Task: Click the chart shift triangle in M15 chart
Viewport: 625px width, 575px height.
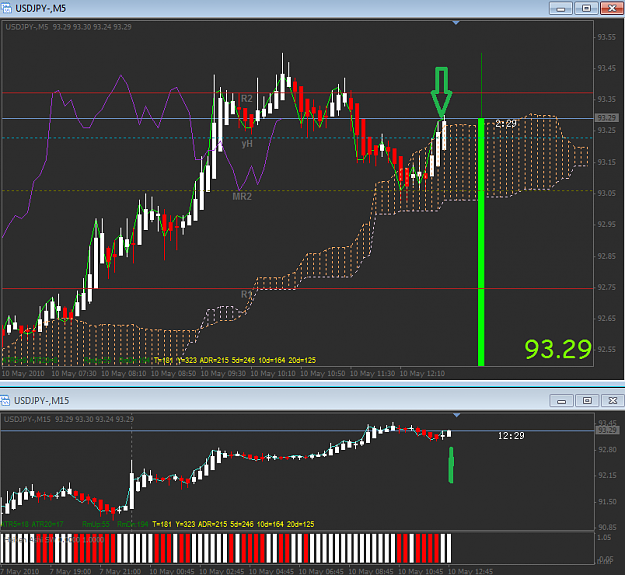Action: click(x=457, y=415)
